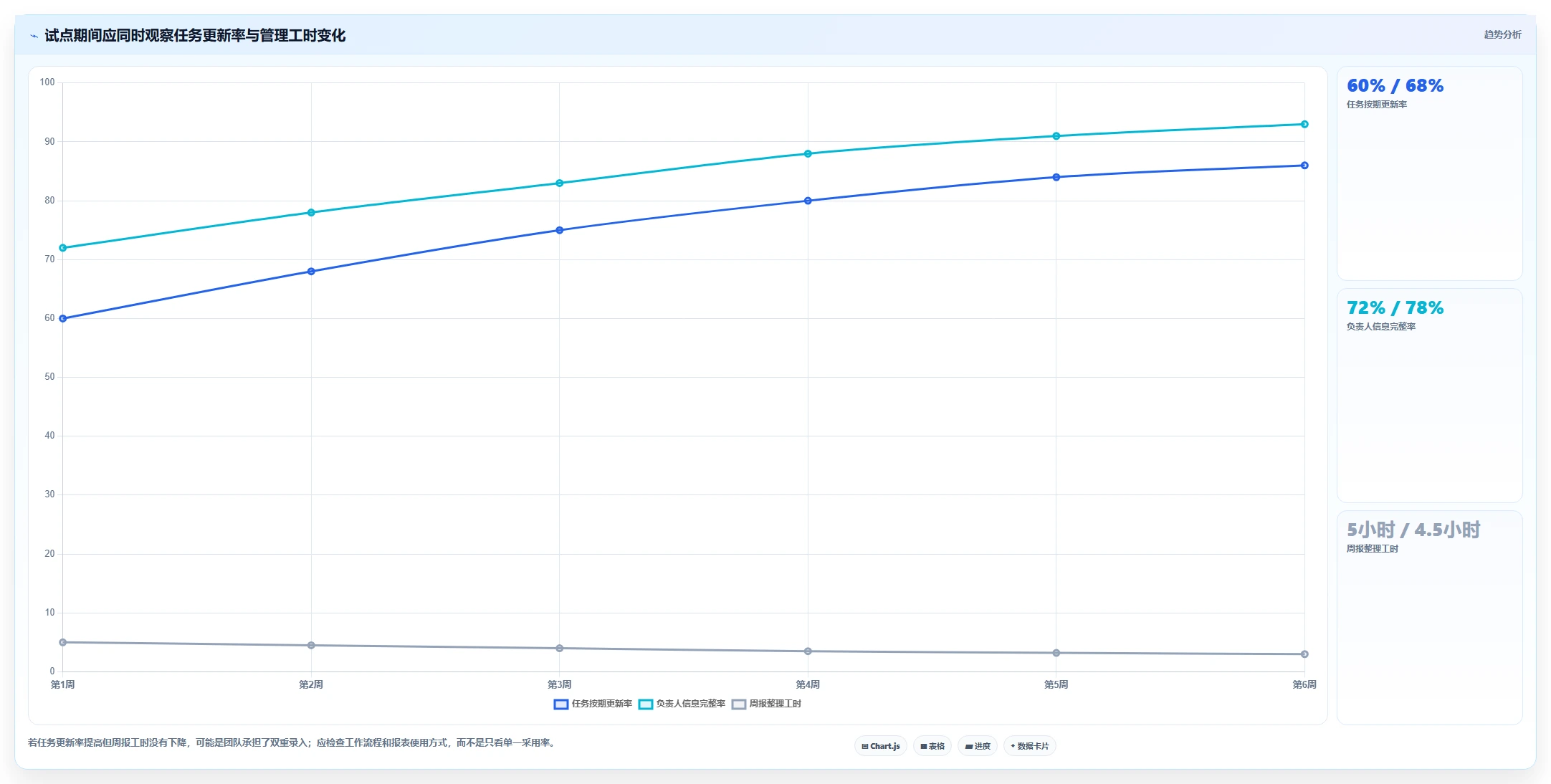Toggle 负责人信息完整率 series via its cyan legend swatch
Viewport: 1551px width, 784px height.
646,704
